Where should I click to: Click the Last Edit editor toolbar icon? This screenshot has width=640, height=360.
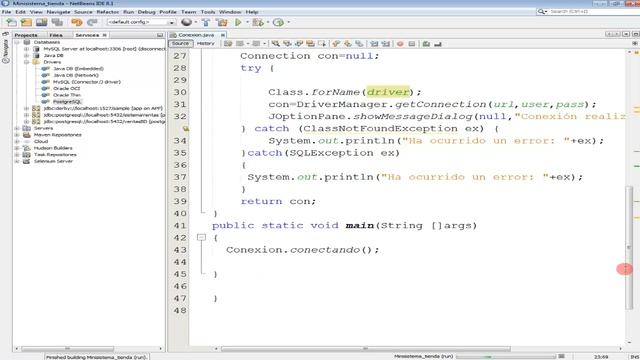point(228,44)
